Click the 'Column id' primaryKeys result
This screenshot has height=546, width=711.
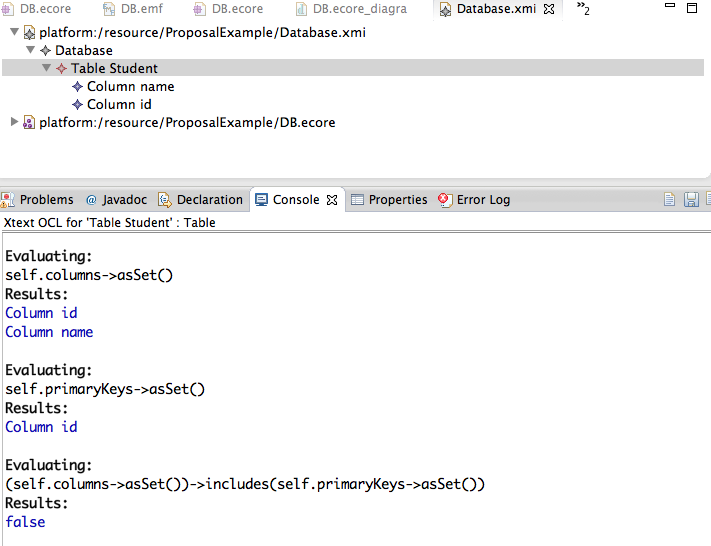pos(41,427)
